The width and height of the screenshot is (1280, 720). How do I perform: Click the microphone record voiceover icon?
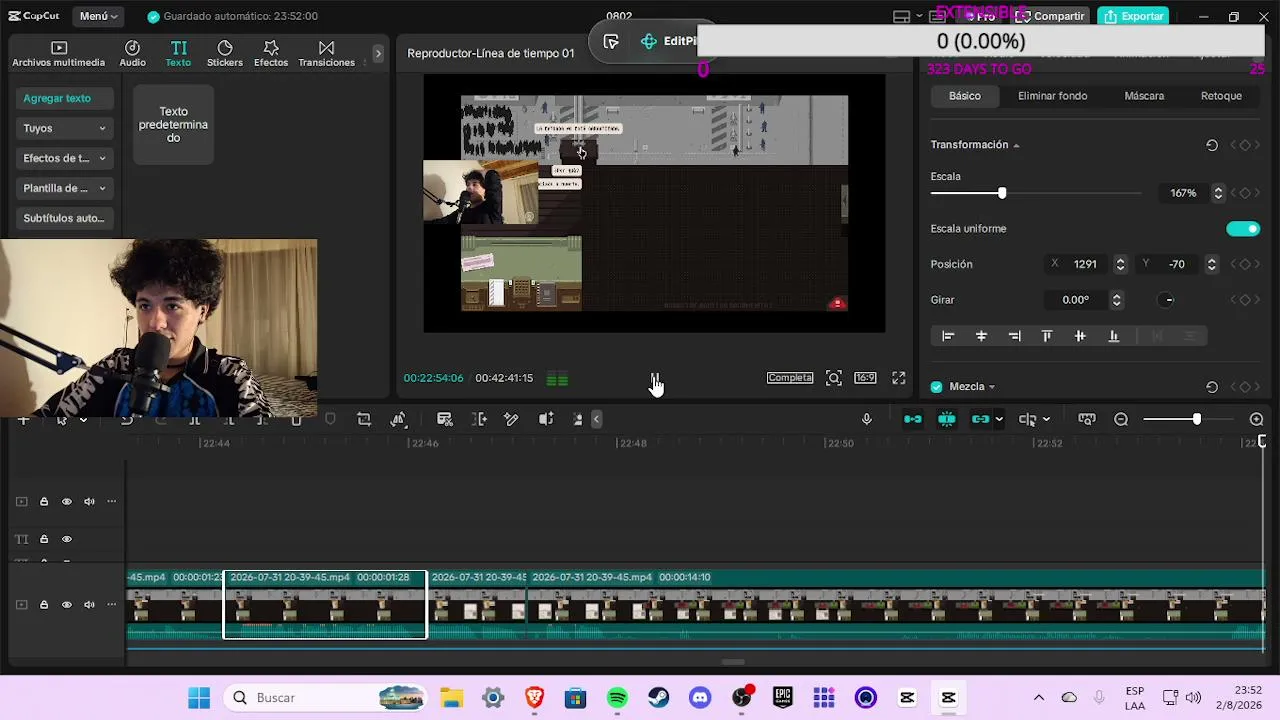coord(867,420)
